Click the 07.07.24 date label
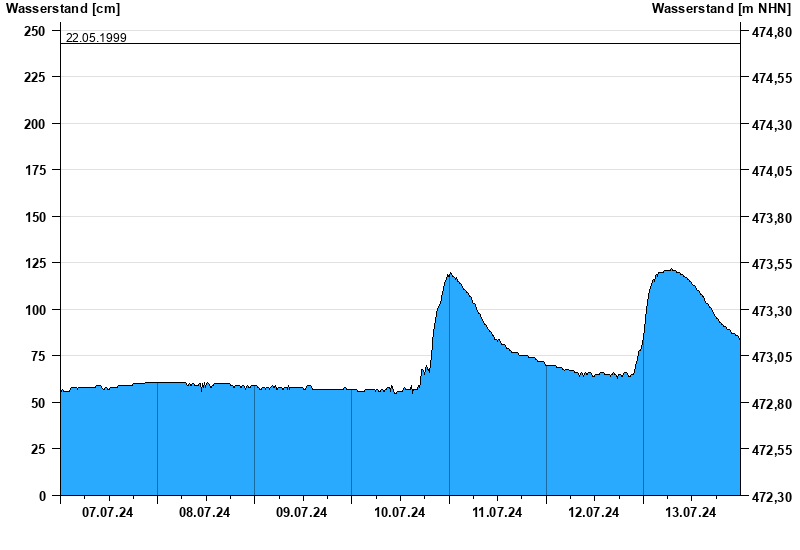 107,512
